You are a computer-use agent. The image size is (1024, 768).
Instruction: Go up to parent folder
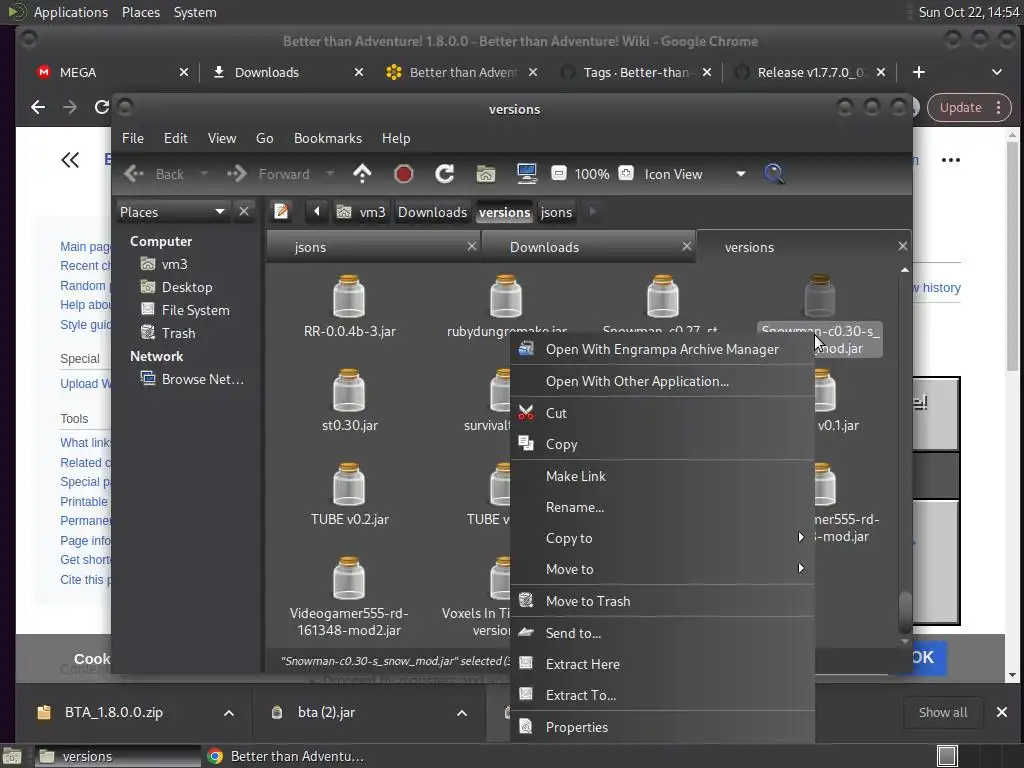pyautogui.click(x=362, y=174)
